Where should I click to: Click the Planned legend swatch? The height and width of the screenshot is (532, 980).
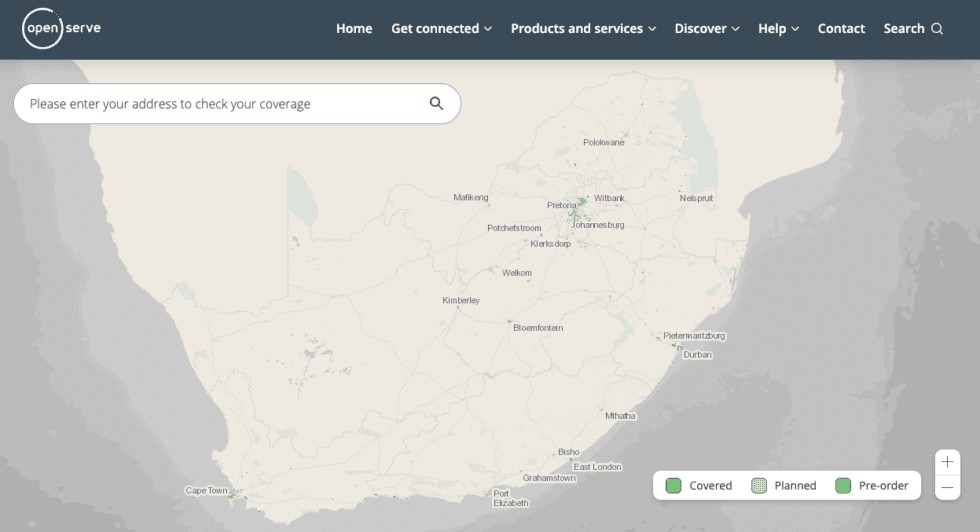click(x=759, y=486)
